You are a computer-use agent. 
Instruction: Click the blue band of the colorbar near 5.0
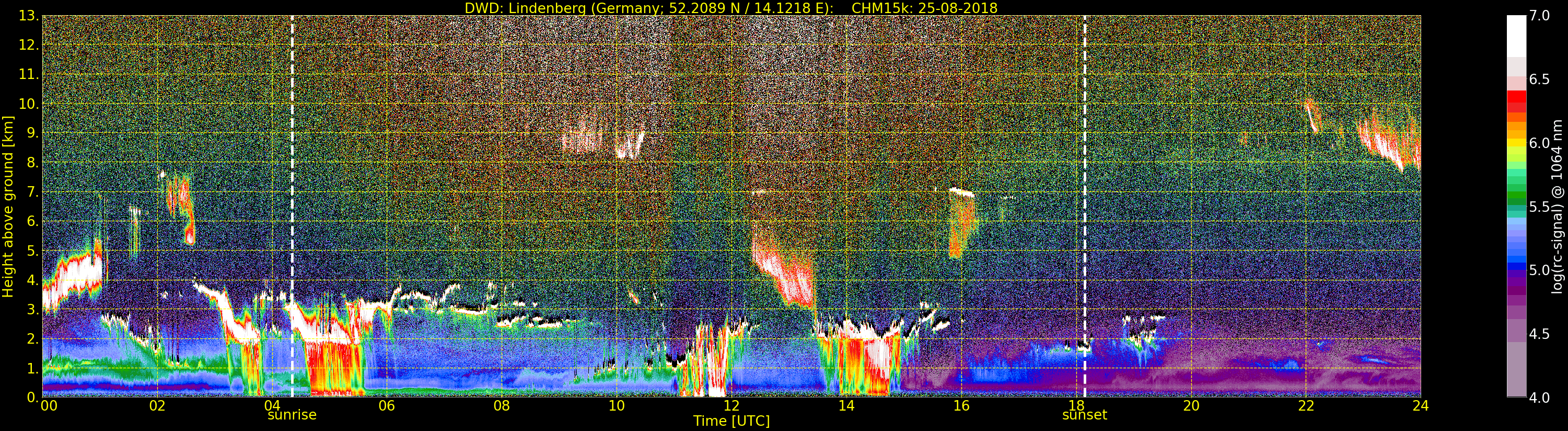pyautogui.click(x=1516, y=266)
